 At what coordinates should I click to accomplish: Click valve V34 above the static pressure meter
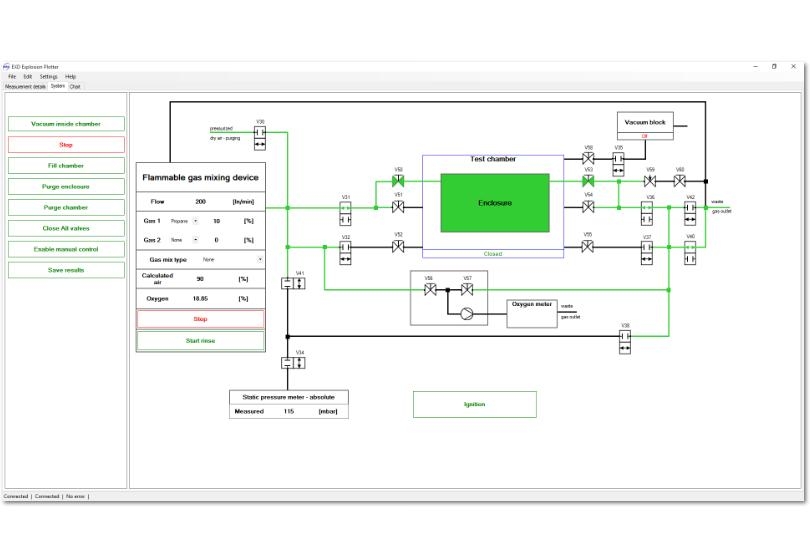(293, 363)
